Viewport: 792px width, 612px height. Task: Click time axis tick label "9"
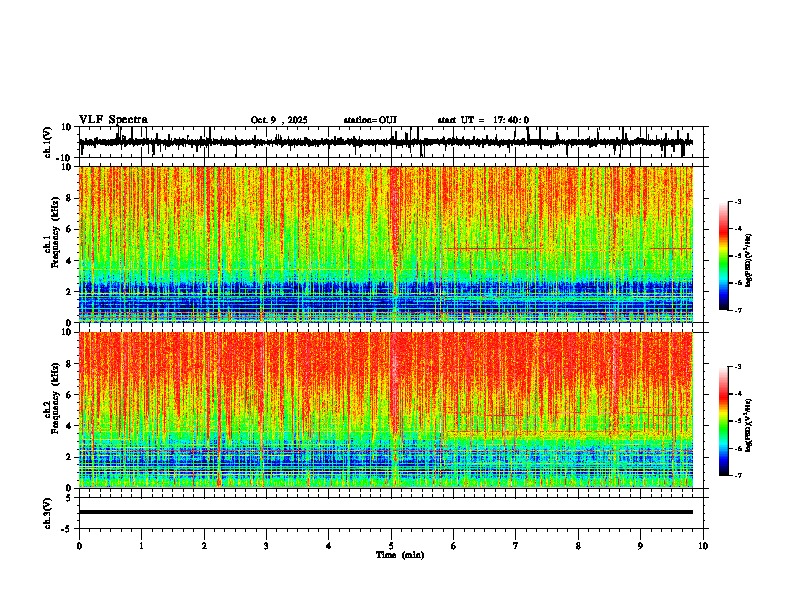[x=640, y=546]
